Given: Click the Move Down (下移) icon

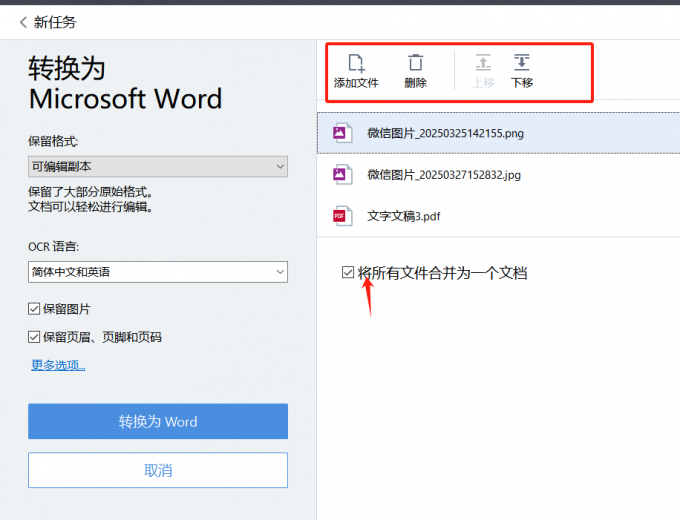Looking at the screenshot, I should click(522, 62).
